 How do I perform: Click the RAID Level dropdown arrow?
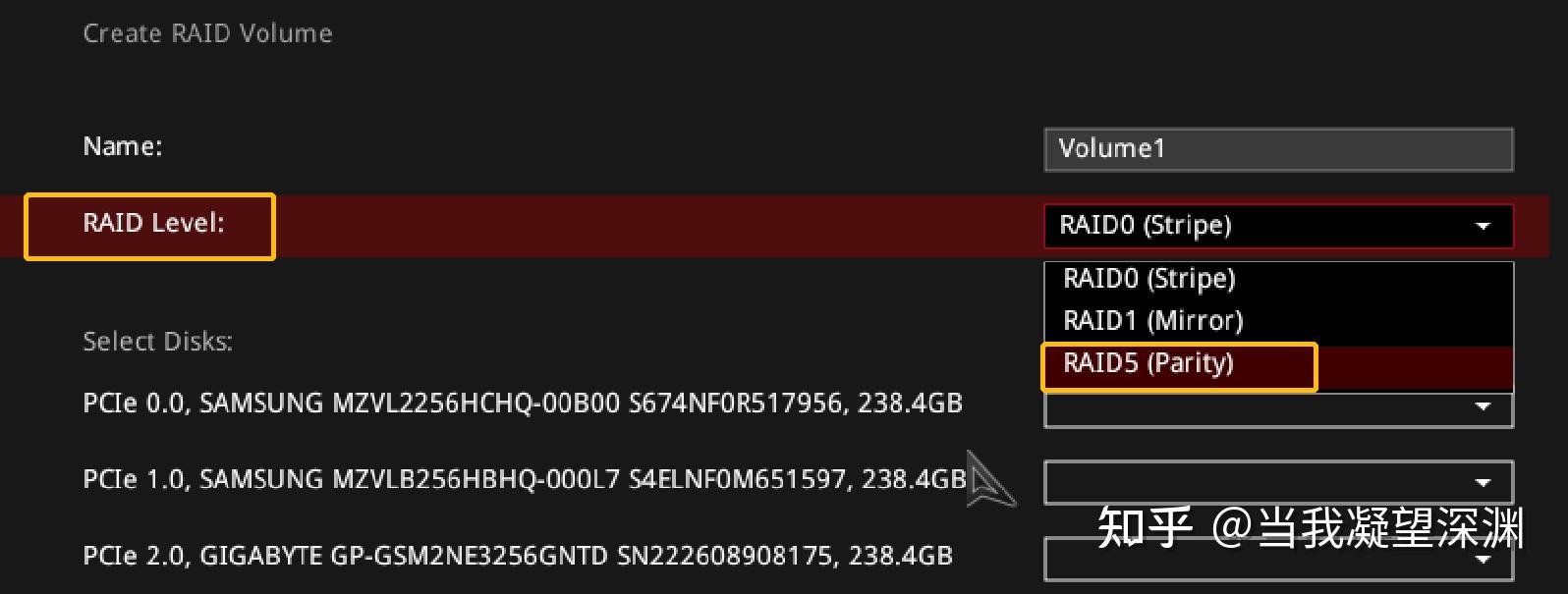click(x=1484, y=226)
